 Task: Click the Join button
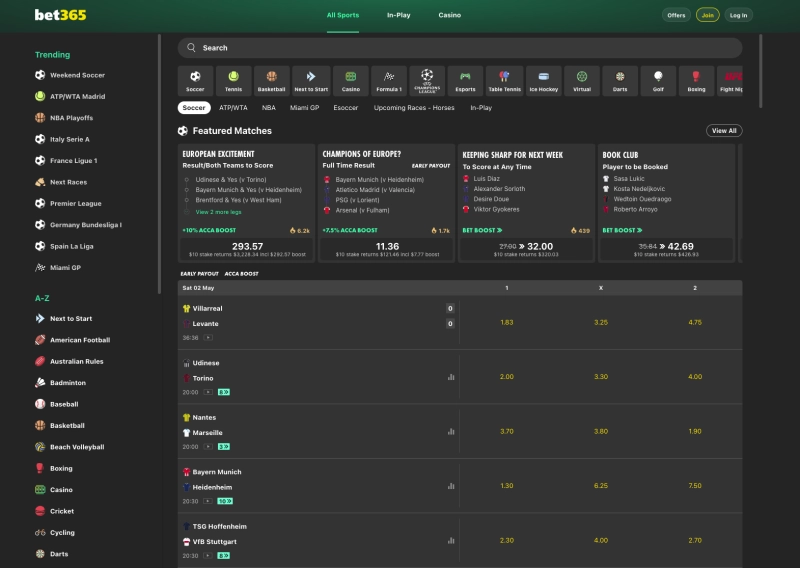(x=708, y=15)
